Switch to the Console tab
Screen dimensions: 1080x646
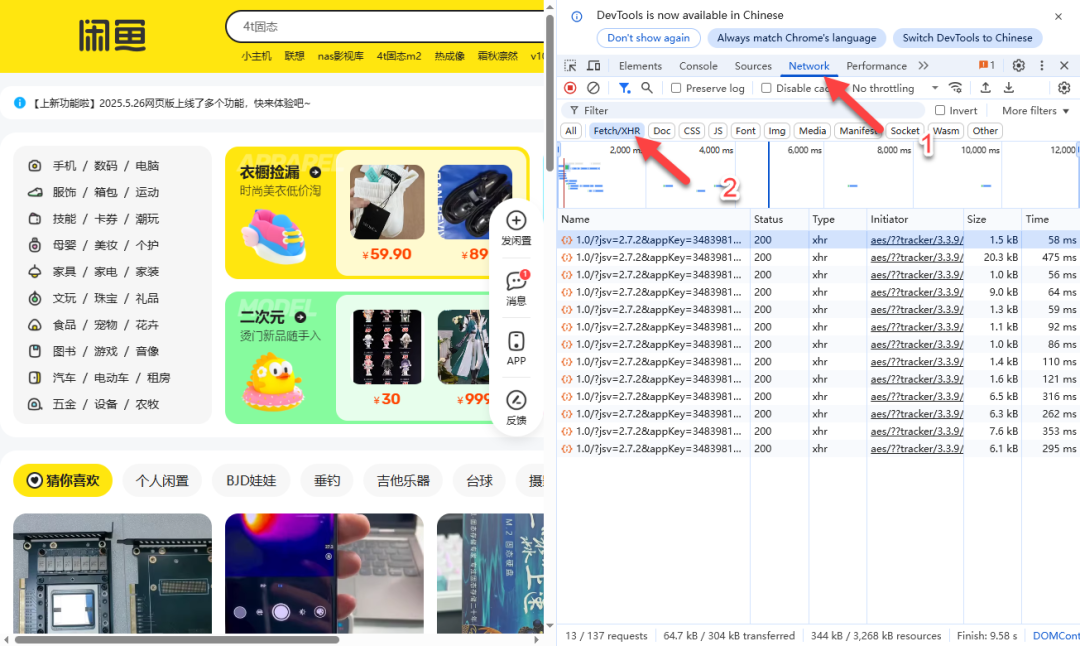(x=698, y=66)
